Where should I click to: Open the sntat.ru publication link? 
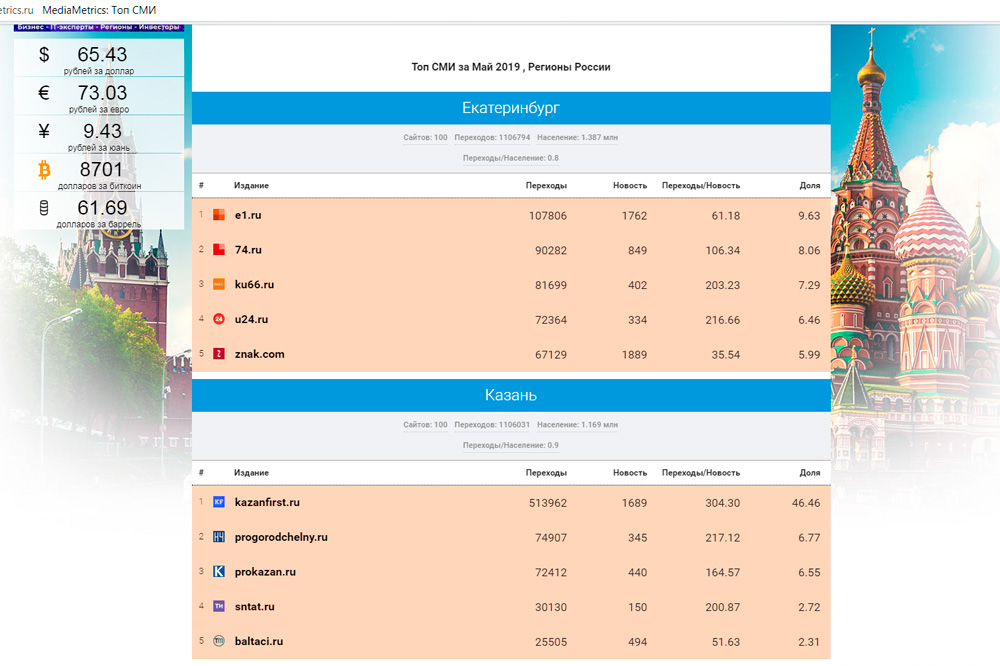254,606
